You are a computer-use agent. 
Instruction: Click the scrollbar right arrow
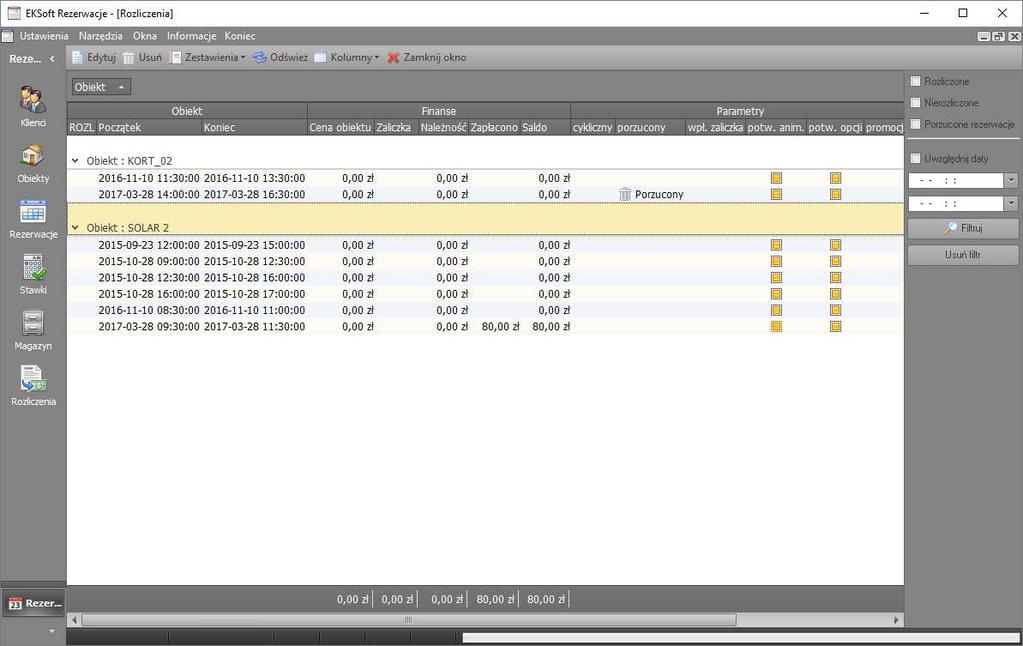(896, 620)
